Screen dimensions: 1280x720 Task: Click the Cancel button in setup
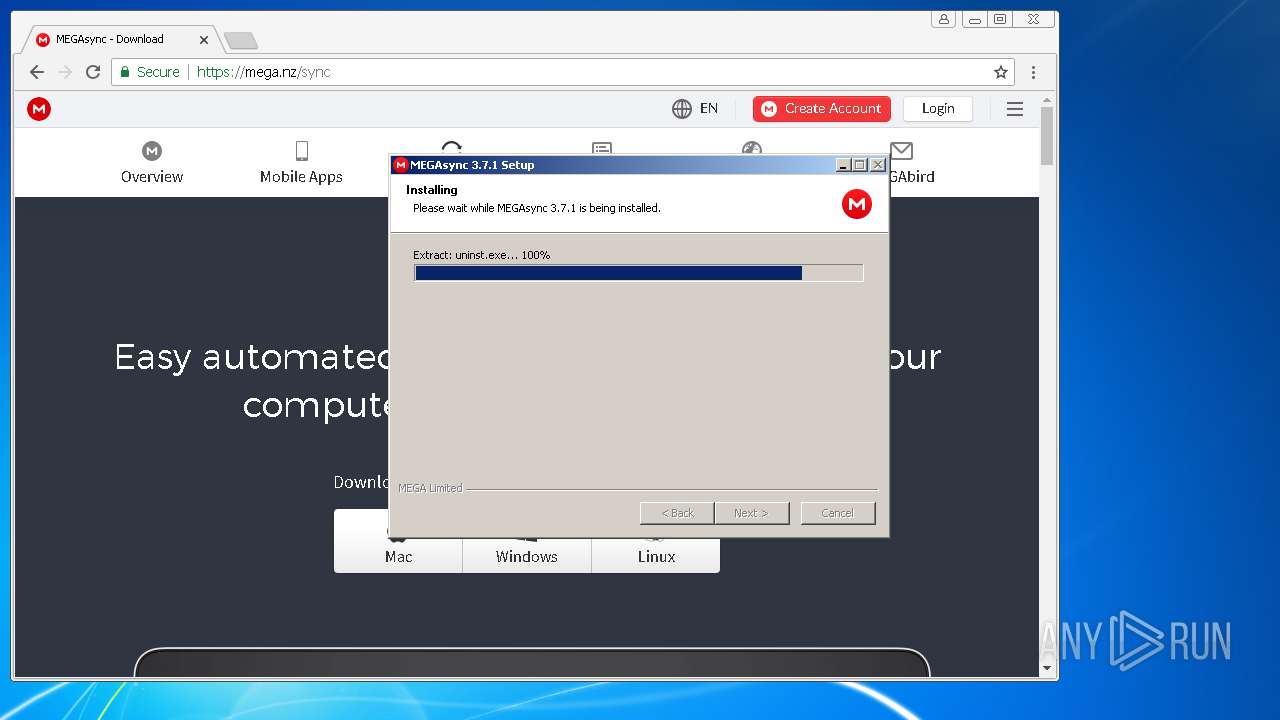click(x=838, y=513)
